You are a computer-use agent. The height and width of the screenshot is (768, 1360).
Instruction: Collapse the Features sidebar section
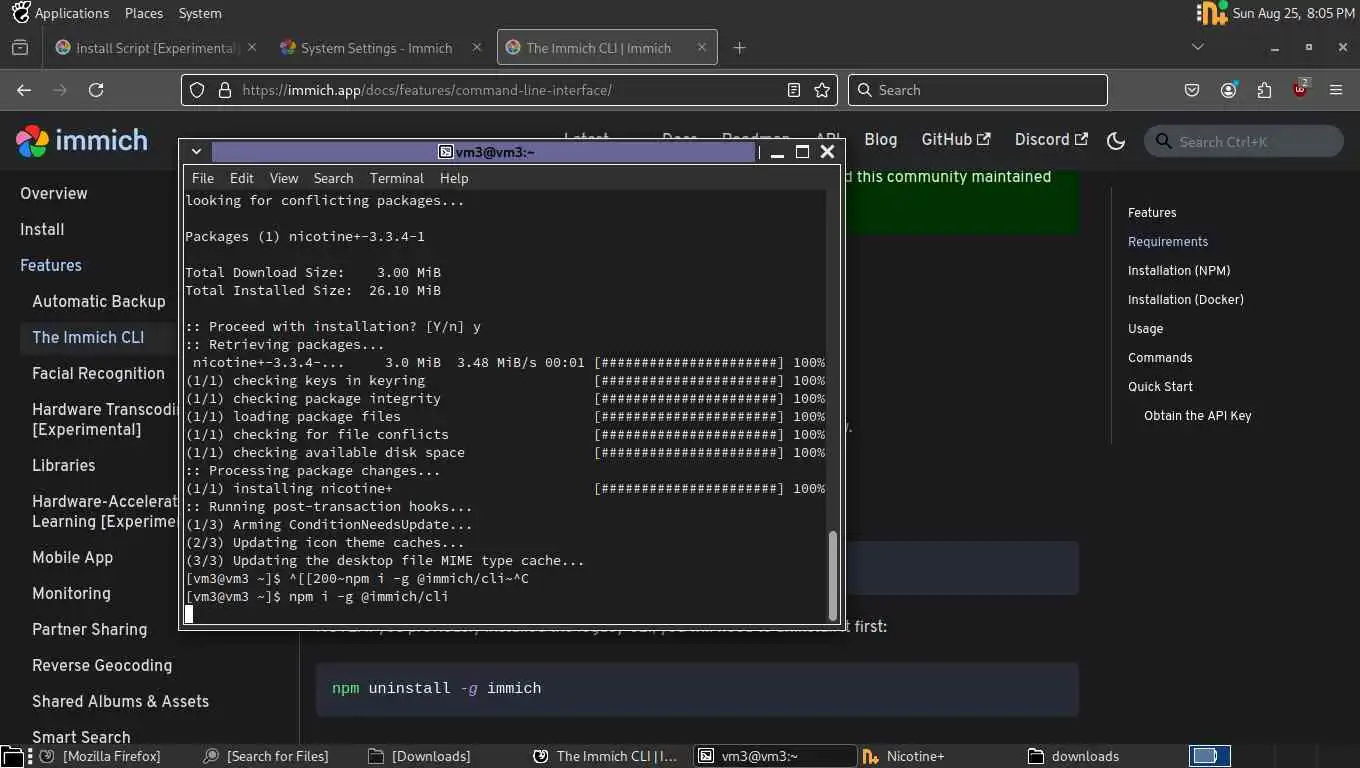point(51,265)
